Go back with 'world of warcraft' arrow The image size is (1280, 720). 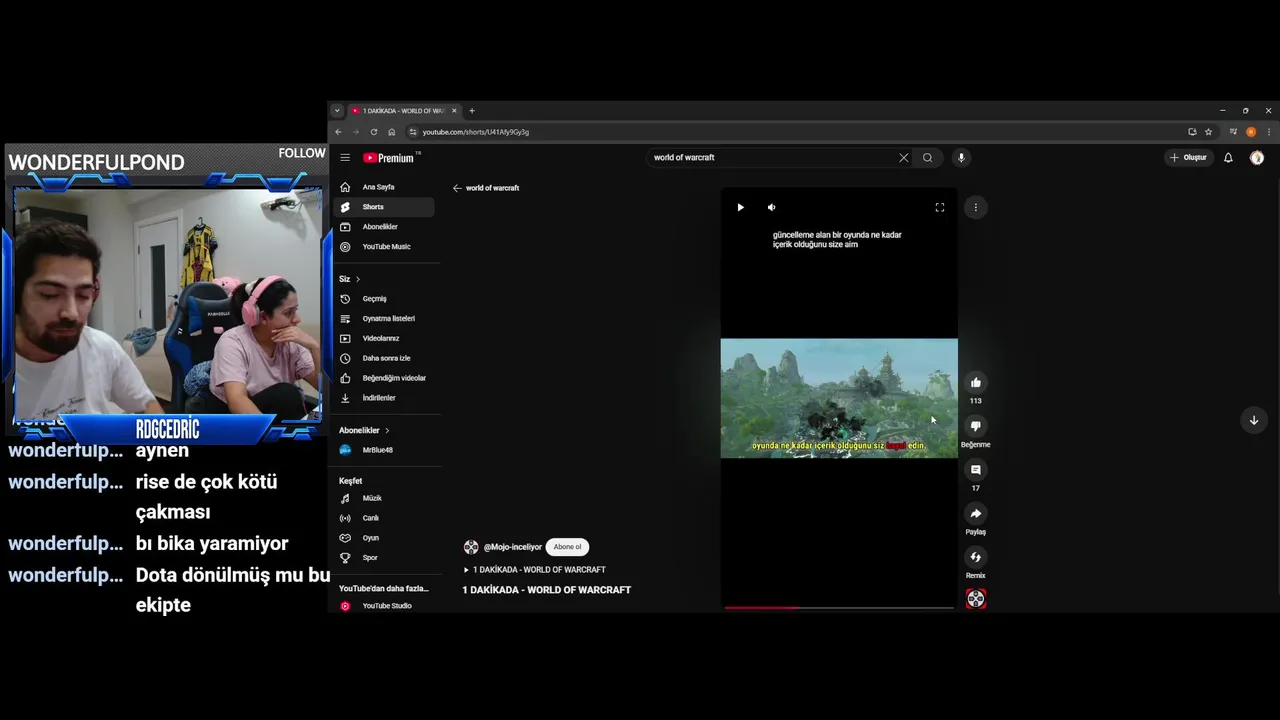457,188
